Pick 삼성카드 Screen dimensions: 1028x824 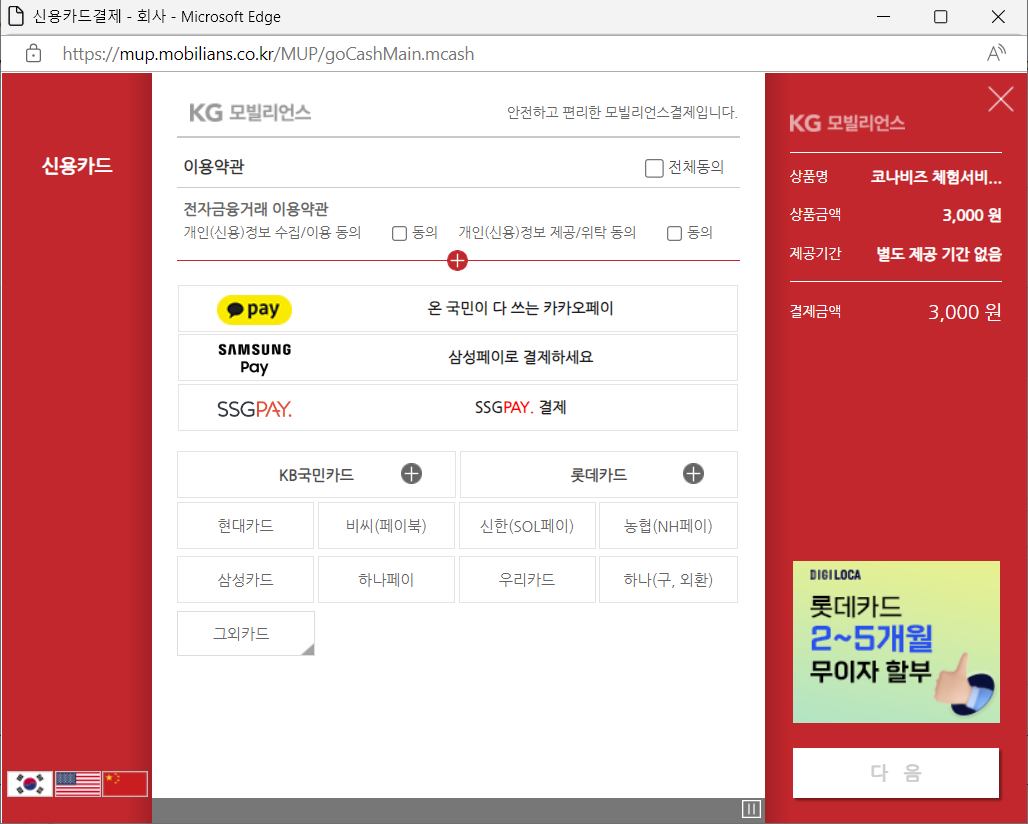coord(245,579)
